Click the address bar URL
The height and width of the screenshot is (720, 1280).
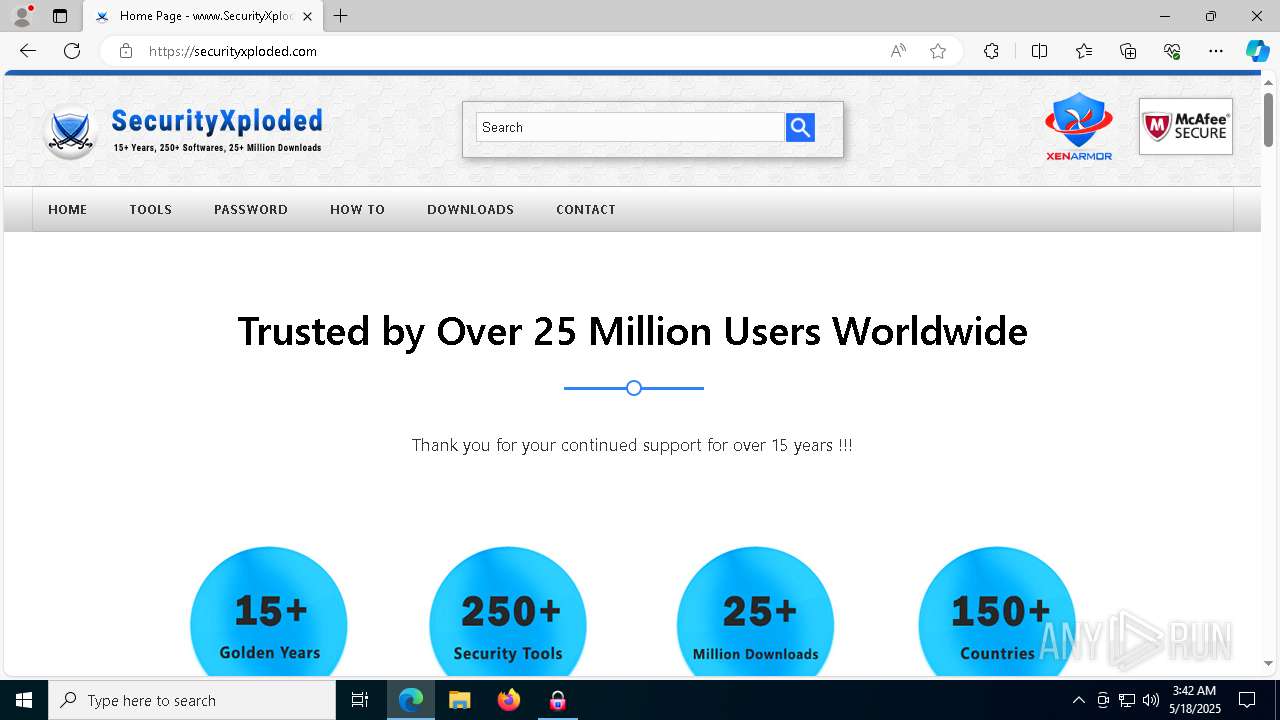tap(233, 51)
